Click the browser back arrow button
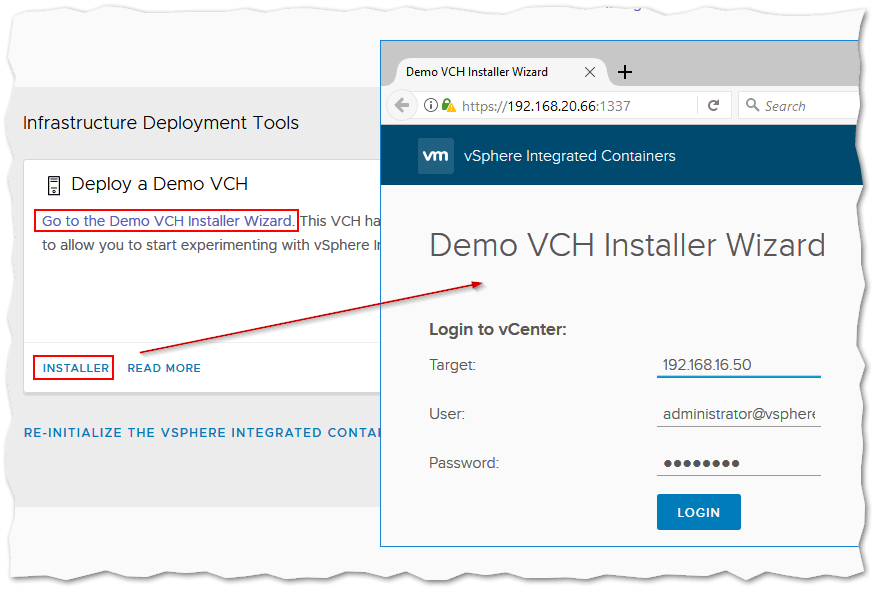 tap(402, 105)
